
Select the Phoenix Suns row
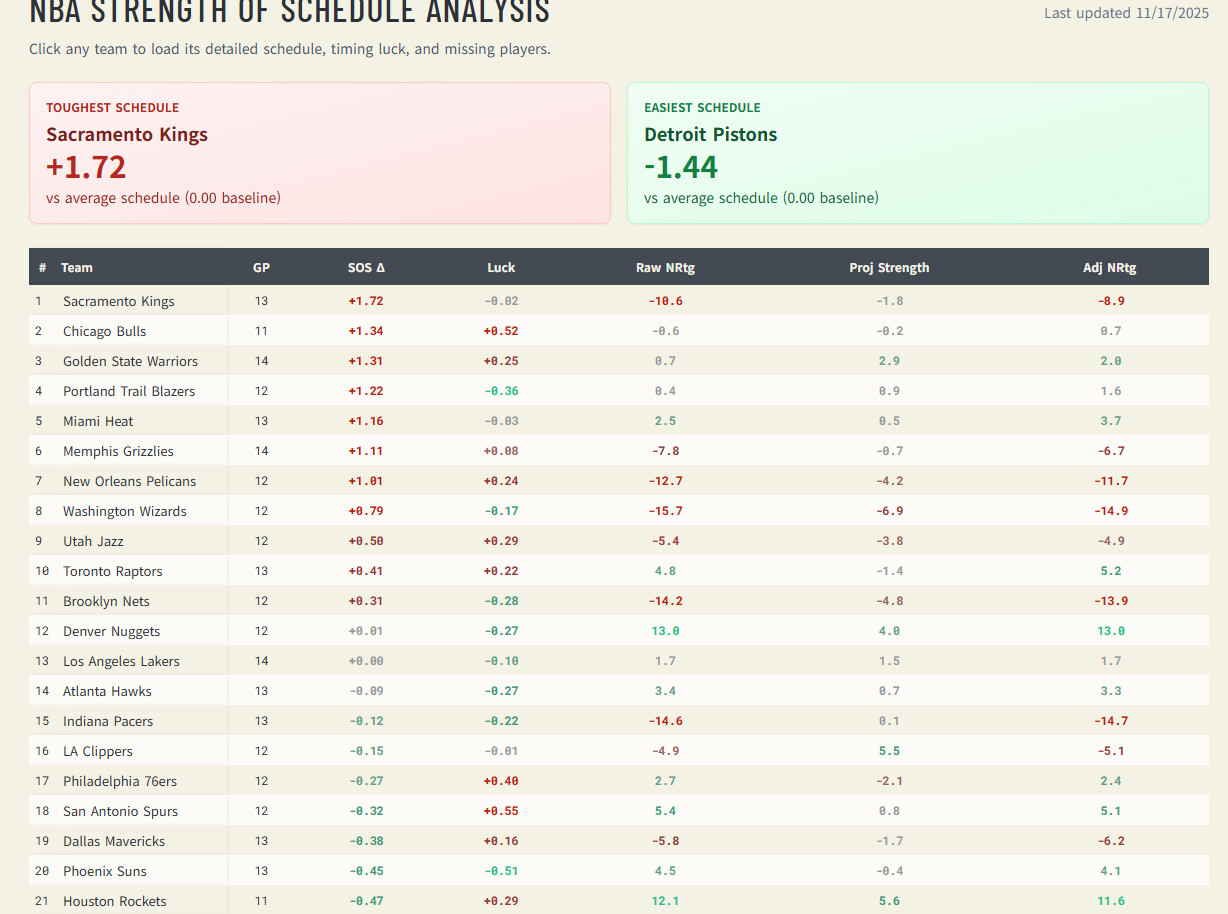(619, 871)
